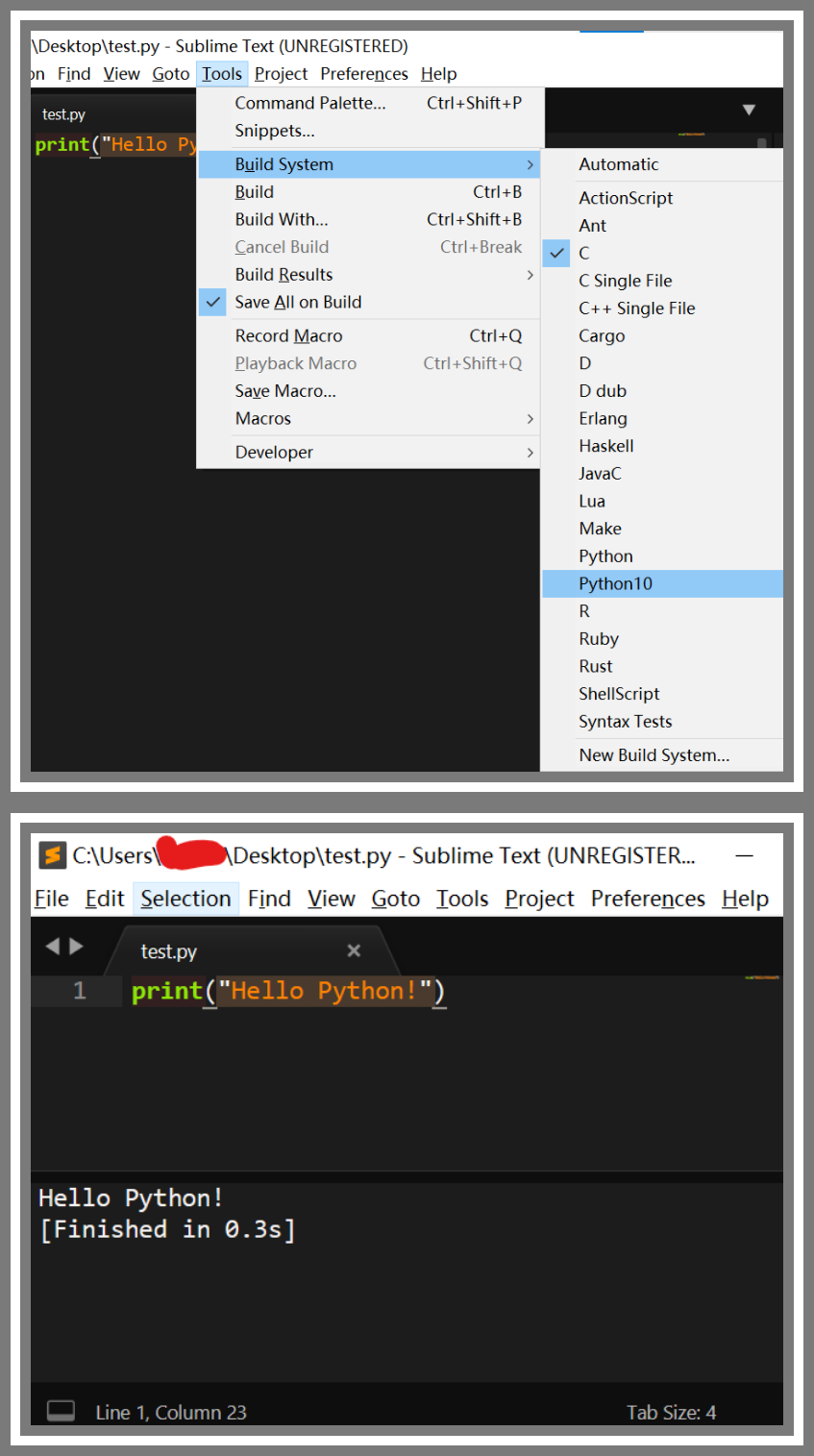Select the Cargo build system
The width and height of the screenshot is (814, 1456).
point(663,335)
